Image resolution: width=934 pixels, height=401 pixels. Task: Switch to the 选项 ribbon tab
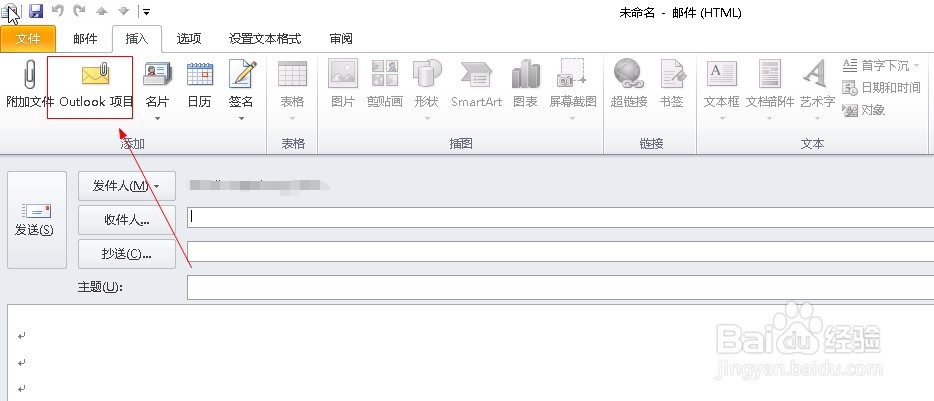189,39
